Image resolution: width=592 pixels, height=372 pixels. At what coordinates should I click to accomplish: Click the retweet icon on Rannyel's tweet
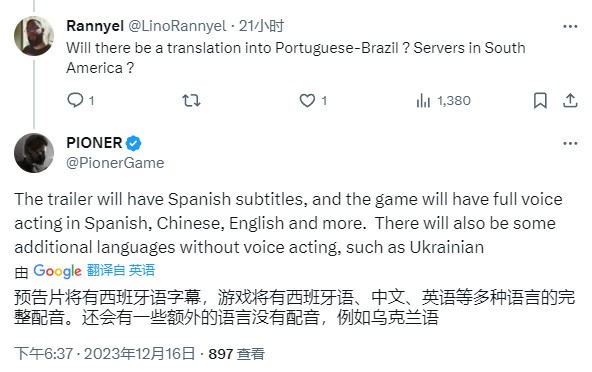tap(191, 100)
